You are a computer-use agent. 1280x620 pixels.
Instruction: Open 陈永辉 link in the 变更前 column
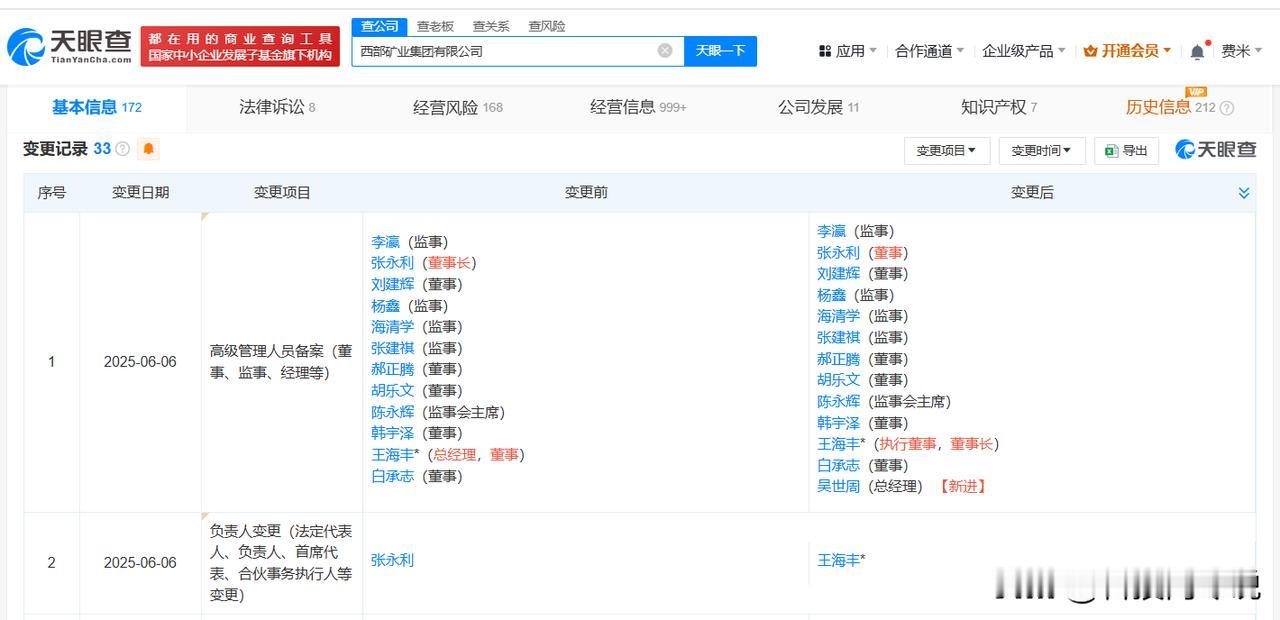(x=392, y=412)
